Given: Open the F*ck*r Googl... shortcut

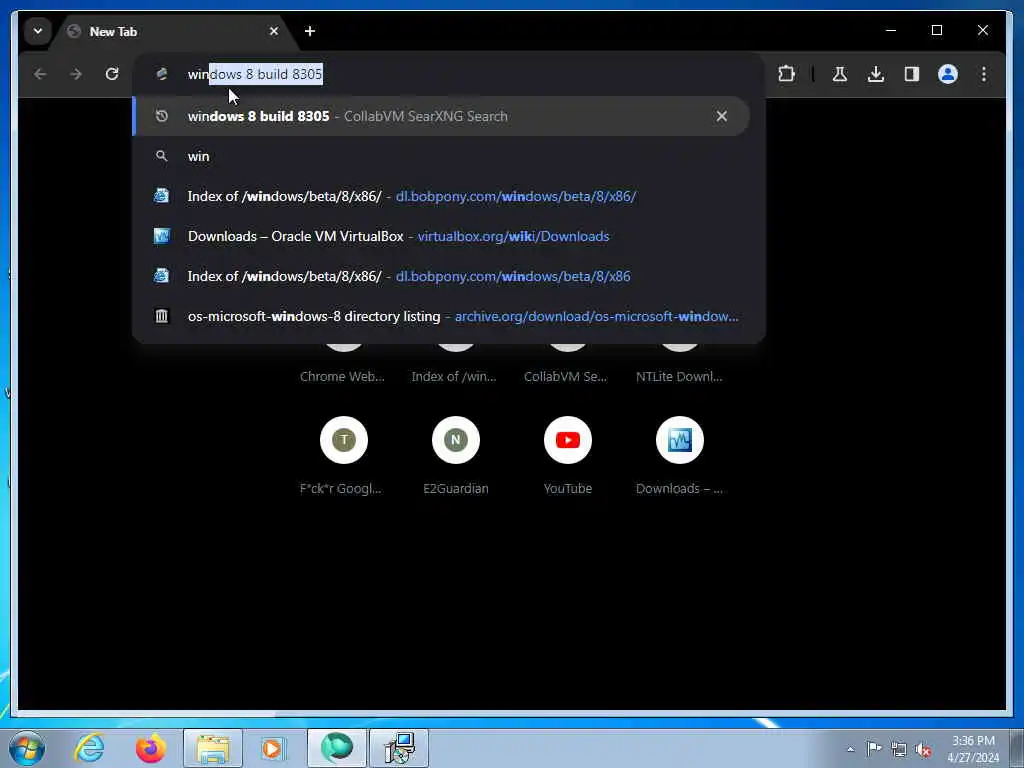Looking at the screenshot, I should [x=344, y=455].
